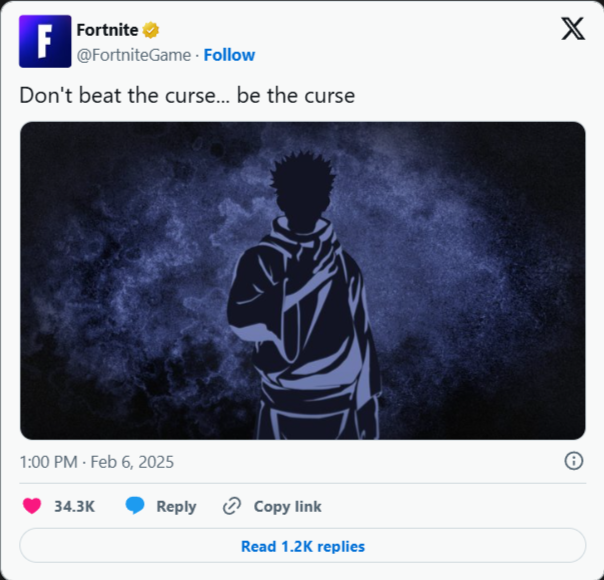The height and width of the screenshot is (580, 604).
Task: Click the gold verified badge
Action: (x=151, y=30)
